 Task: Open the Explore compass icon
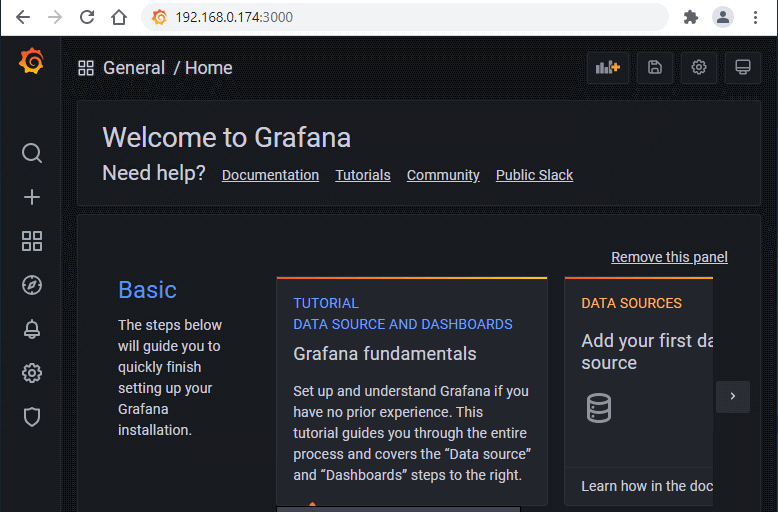click(x=32, y=285)
